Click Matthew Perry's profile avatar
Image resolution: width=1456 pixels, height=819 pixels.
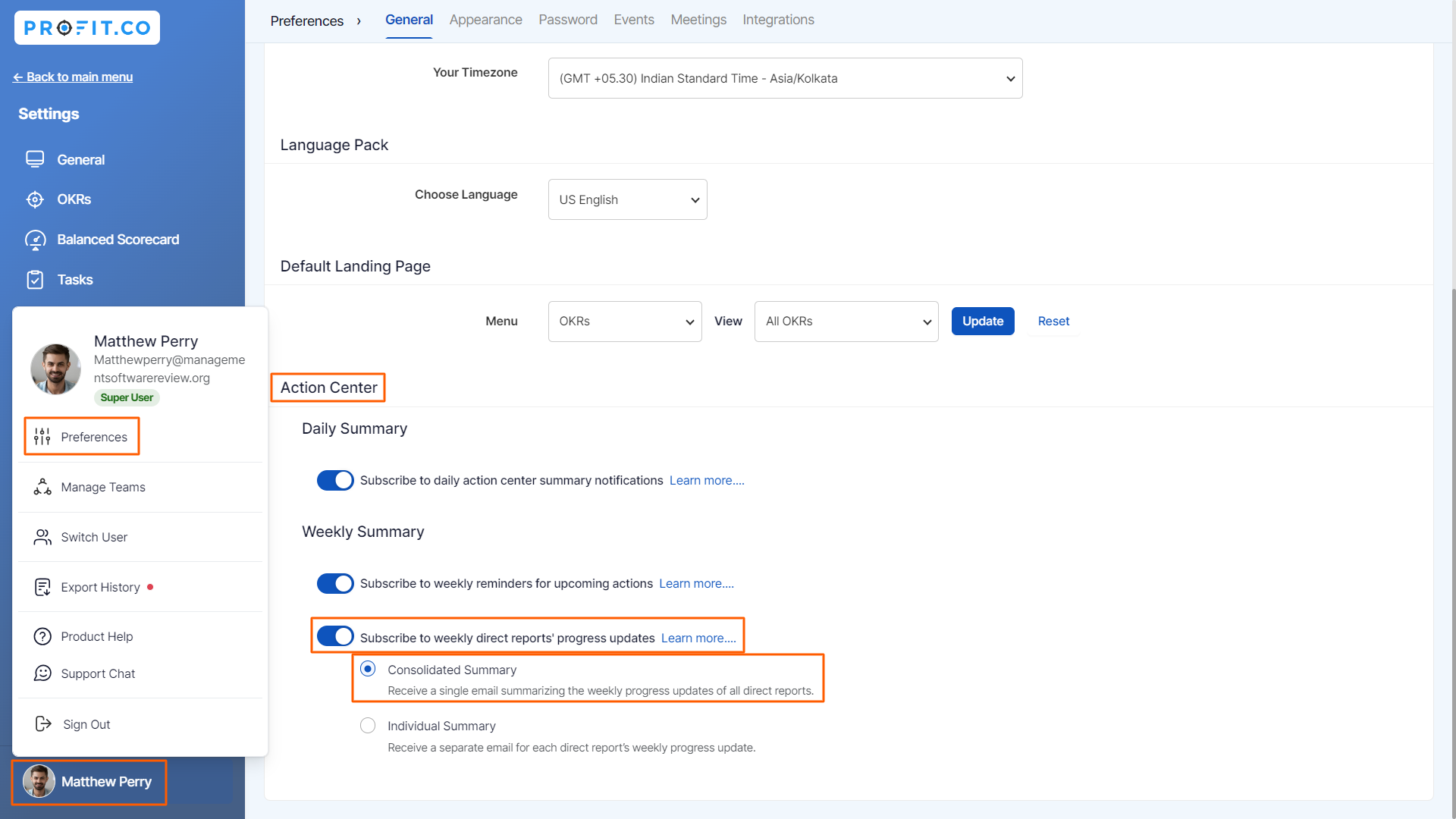[55, 369]
